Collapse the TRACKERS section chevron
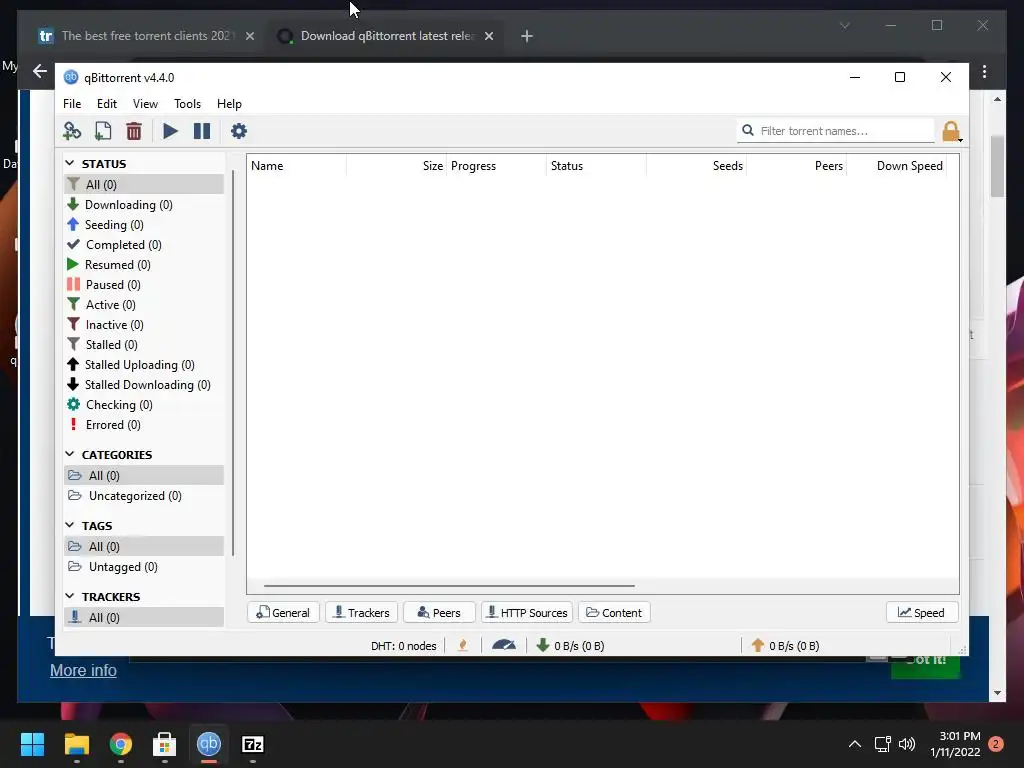This screenshot has height=768, width=1024. [70, 596]
